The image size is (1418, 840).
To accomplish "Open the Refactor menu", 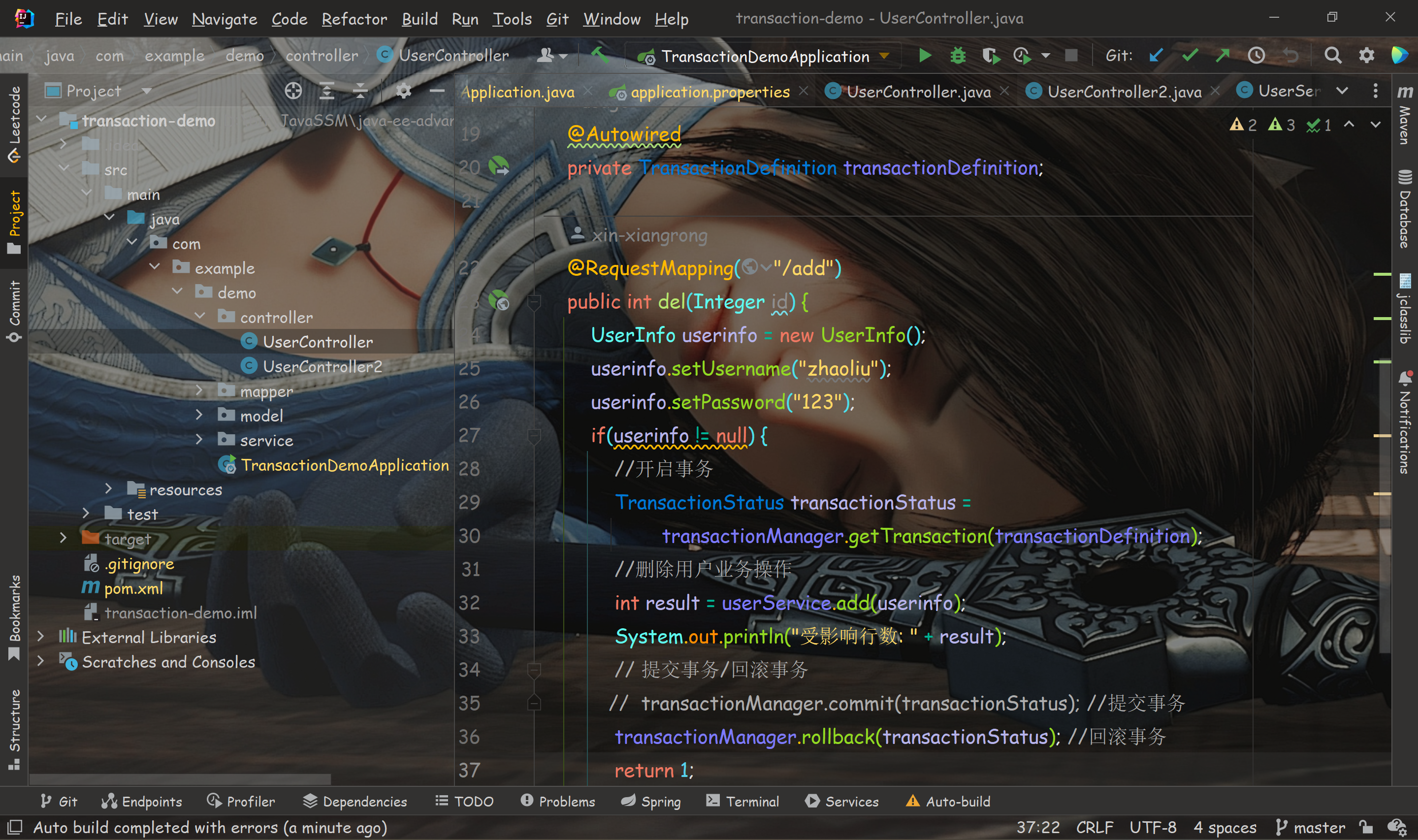I will [x=354, y=19].
